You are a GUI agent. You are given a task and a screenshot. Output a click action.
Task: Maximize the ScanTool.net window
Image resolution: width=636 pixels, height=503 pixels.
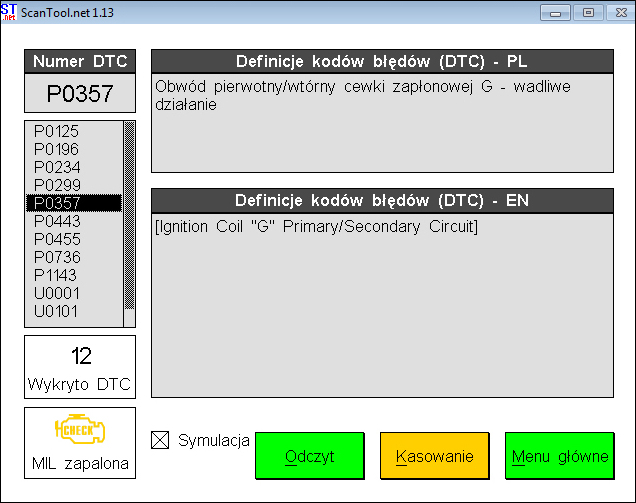pos(589,12)
